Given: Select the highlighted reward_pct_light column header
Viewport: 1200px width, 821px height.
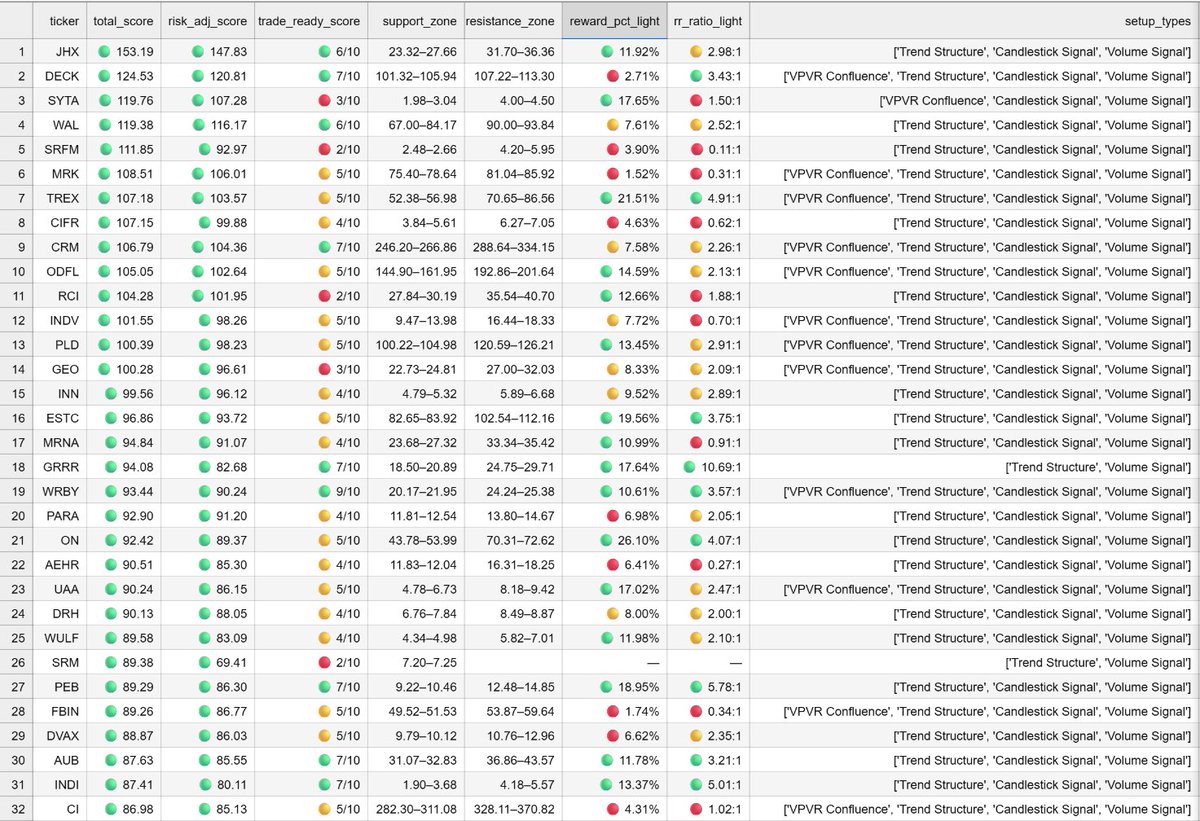Looking at the screenshot, I should pyautogui.click(x=614, y=20).
